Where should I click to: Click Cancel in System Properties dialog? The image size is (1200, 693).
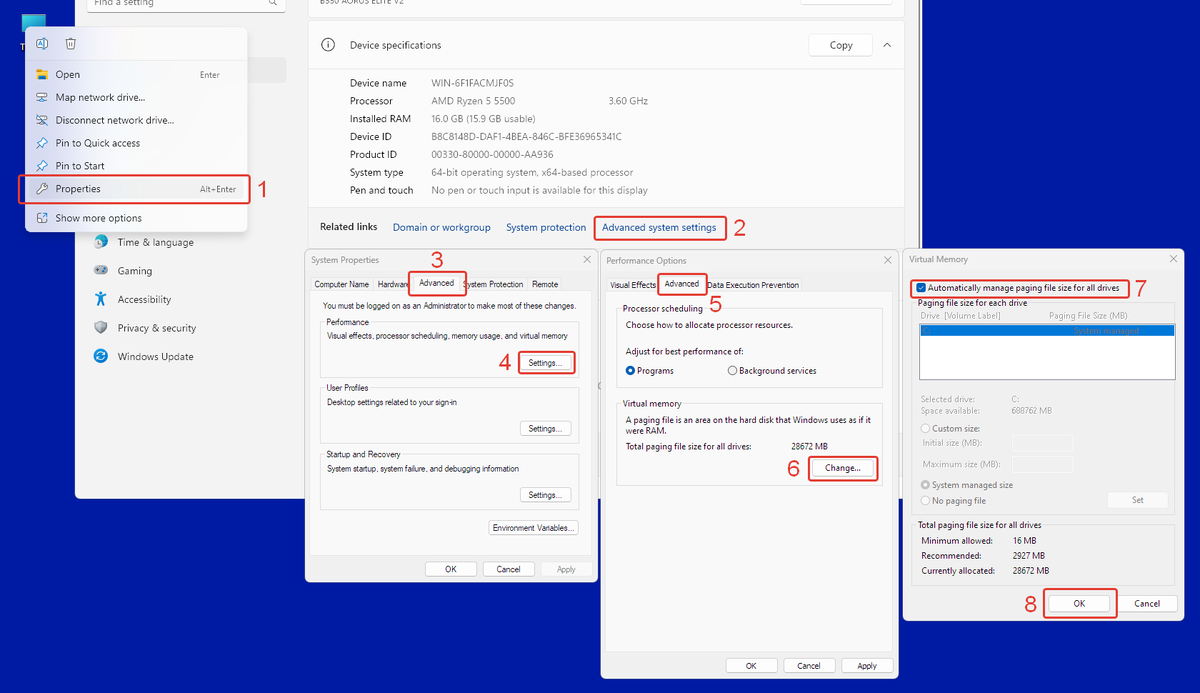(x=508, y=569)
